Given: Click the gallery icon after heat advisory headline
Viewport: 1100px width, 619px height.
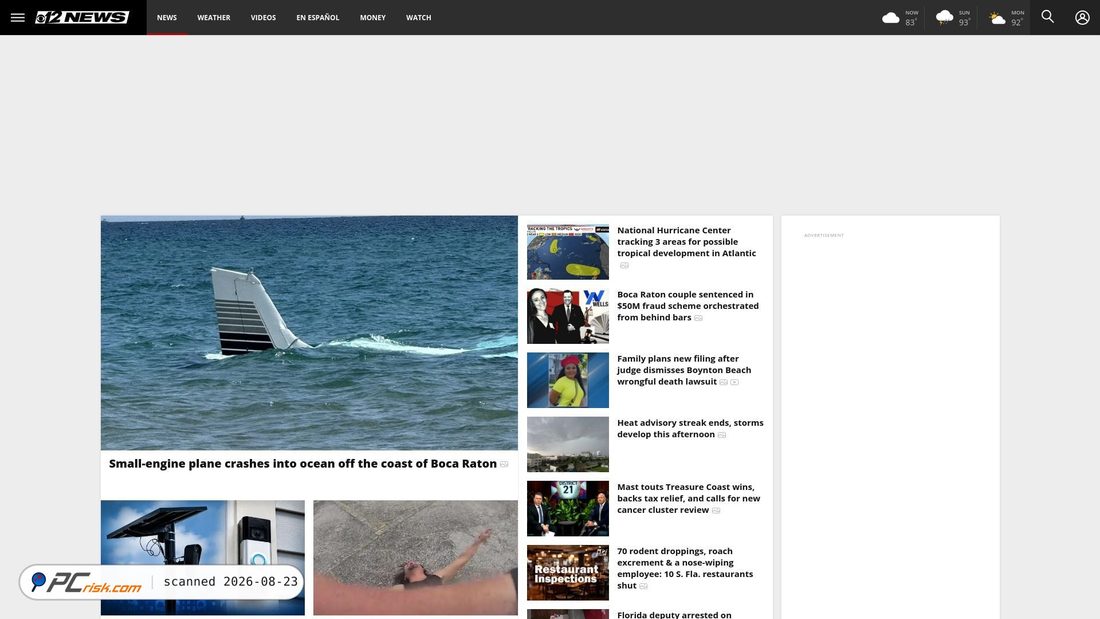Looking at the screenshot, I should tap(721, 435).
